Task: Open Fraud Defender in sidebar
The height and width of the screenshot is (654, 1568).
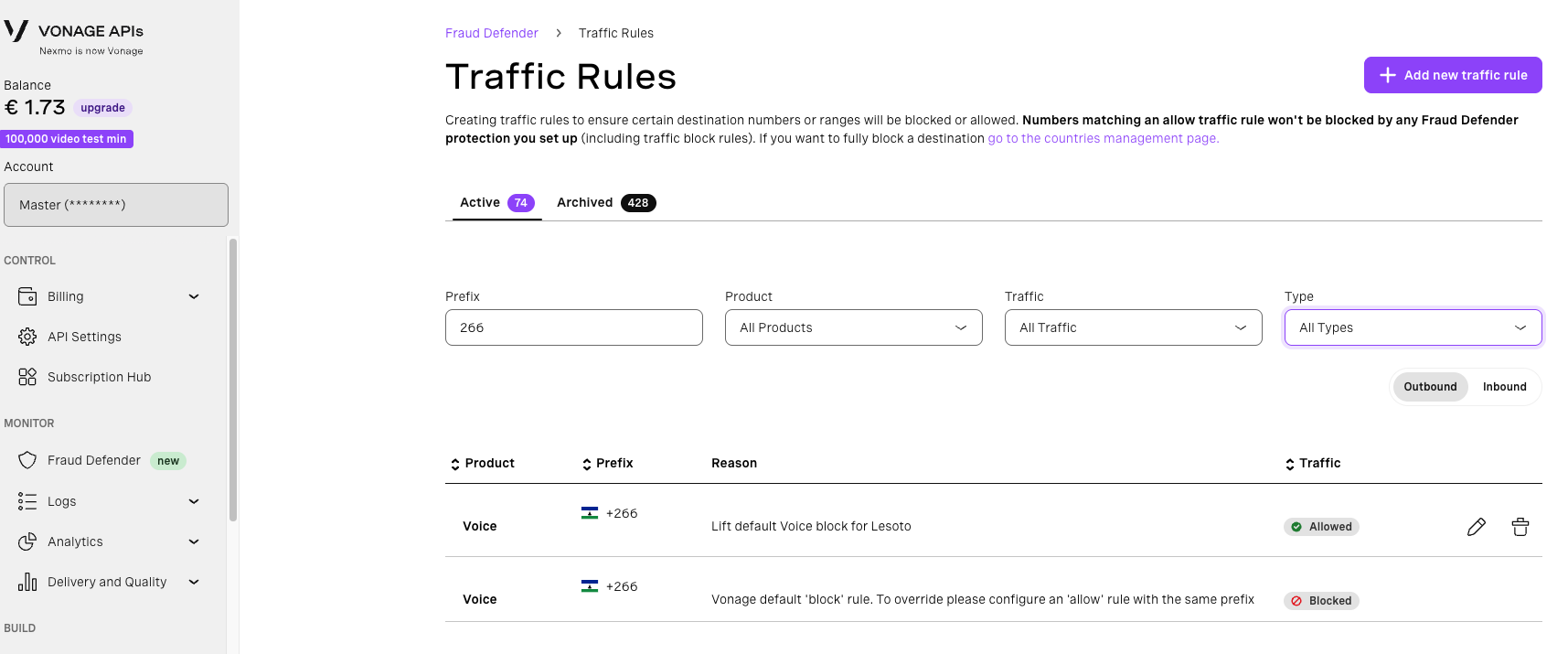Action: tap(94, 460)
